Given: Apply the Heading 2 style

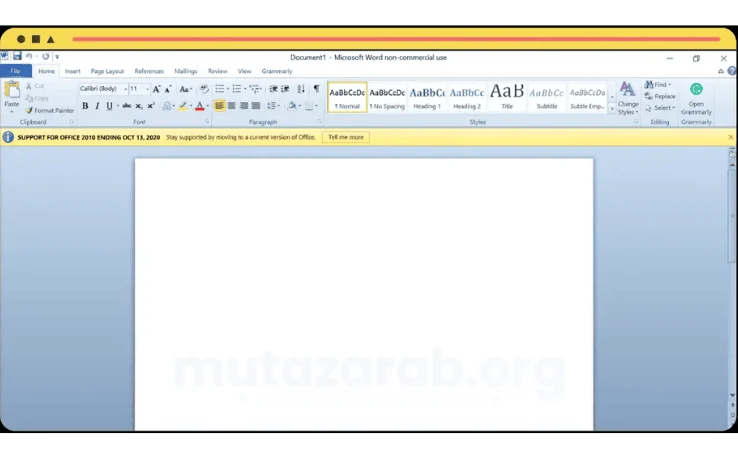Looking at the screenshot, I should click(x=467, y=97).
